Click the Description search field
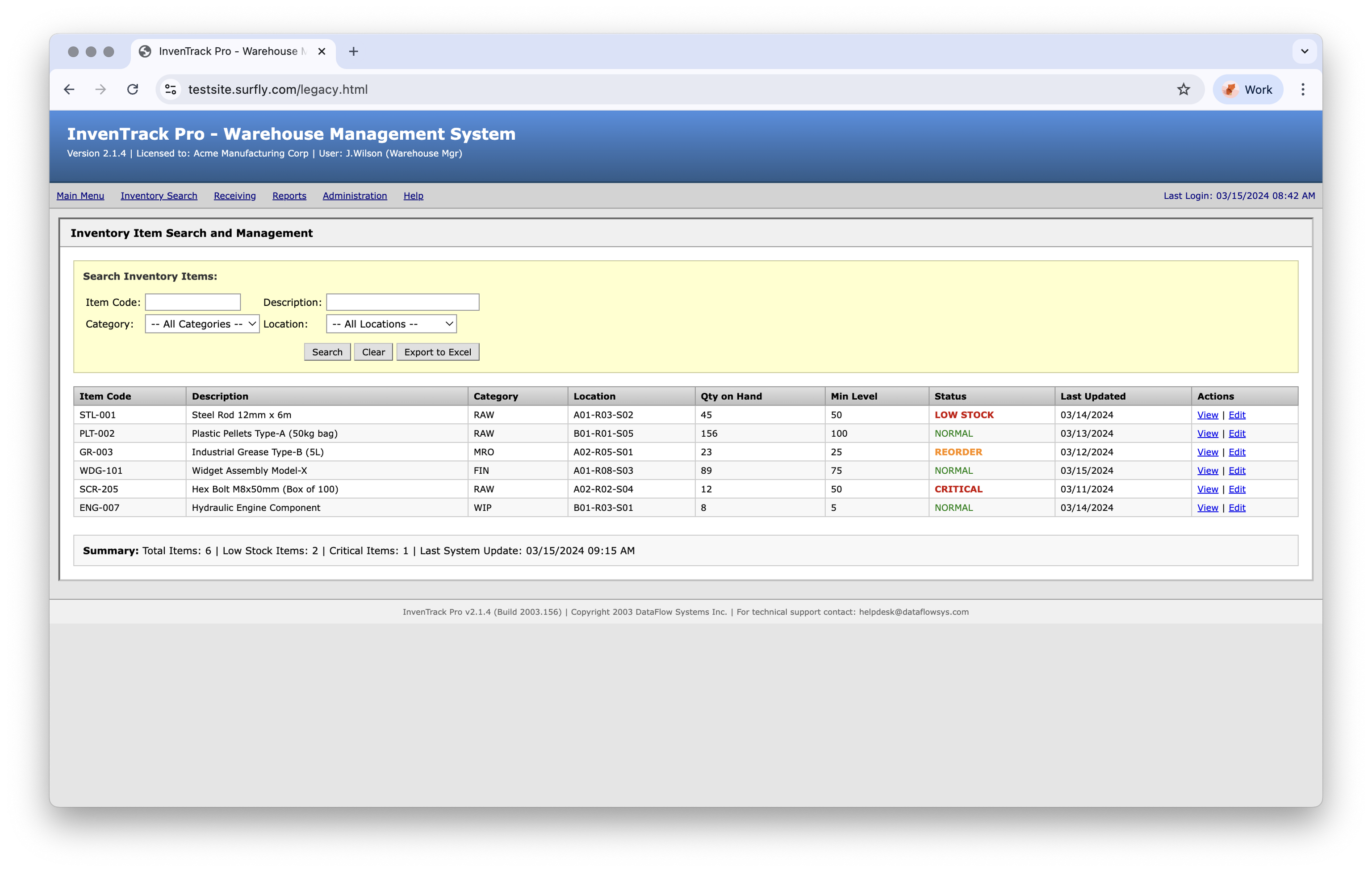 (x=402, y=302)
